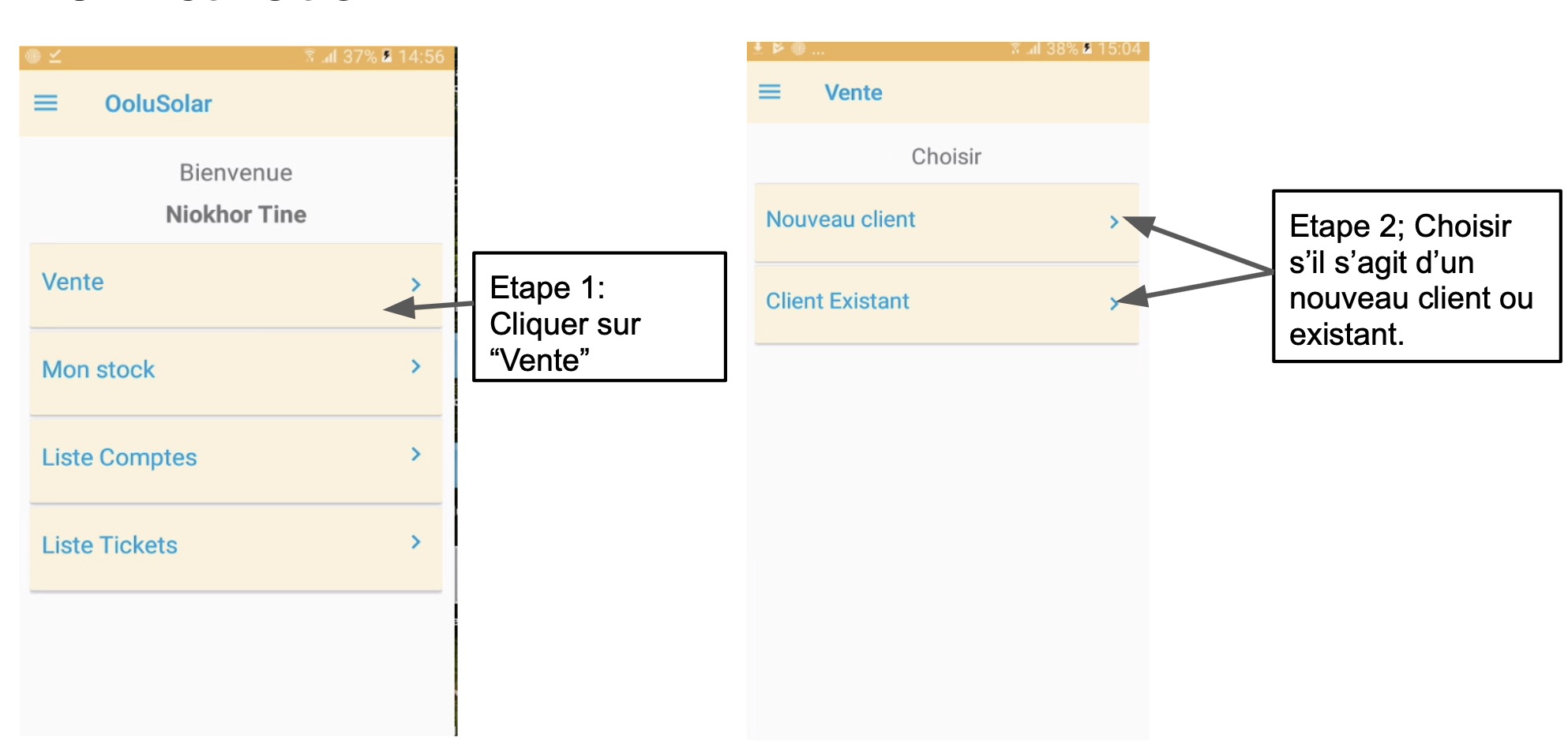The width and height of the screenshot is (1568, 745).
Task: Choose Client Existant option
Action: coord(947,305)
